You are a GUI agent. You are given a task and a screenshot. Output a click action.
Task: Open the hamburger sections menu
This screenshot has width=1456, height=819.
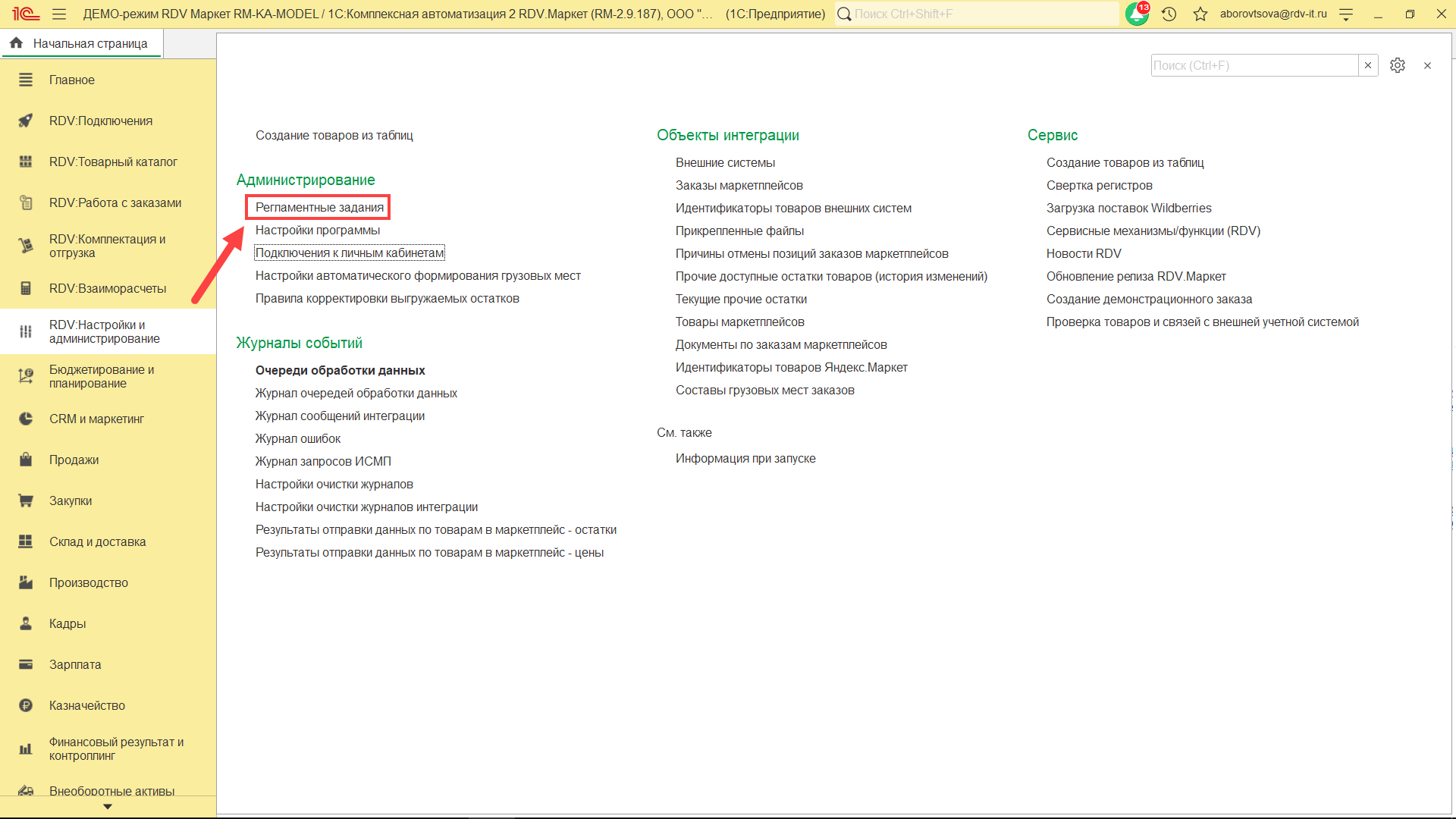click(x=59, y=14)
